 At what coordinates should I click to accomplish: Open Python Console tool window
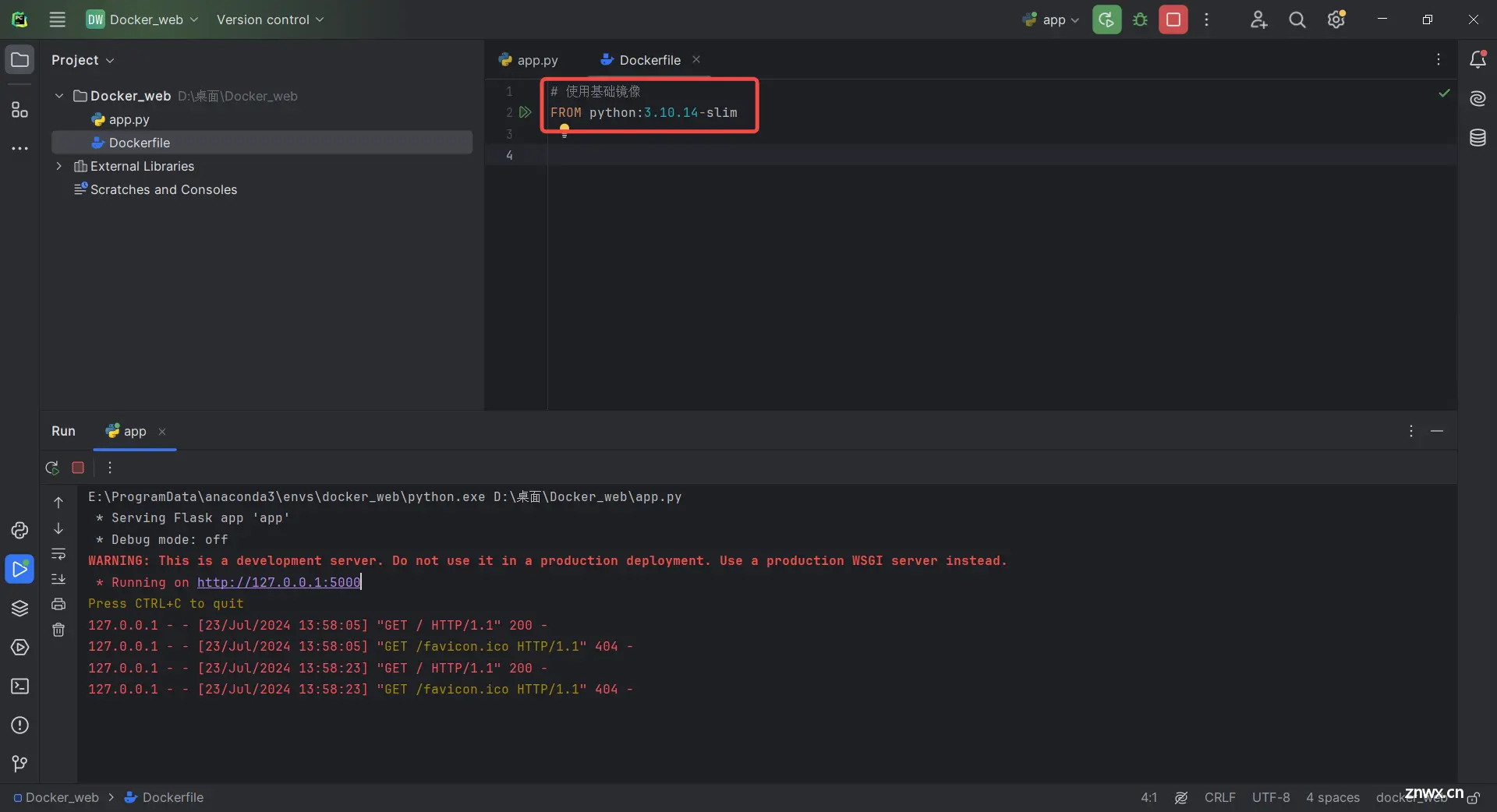coord(19,530)
